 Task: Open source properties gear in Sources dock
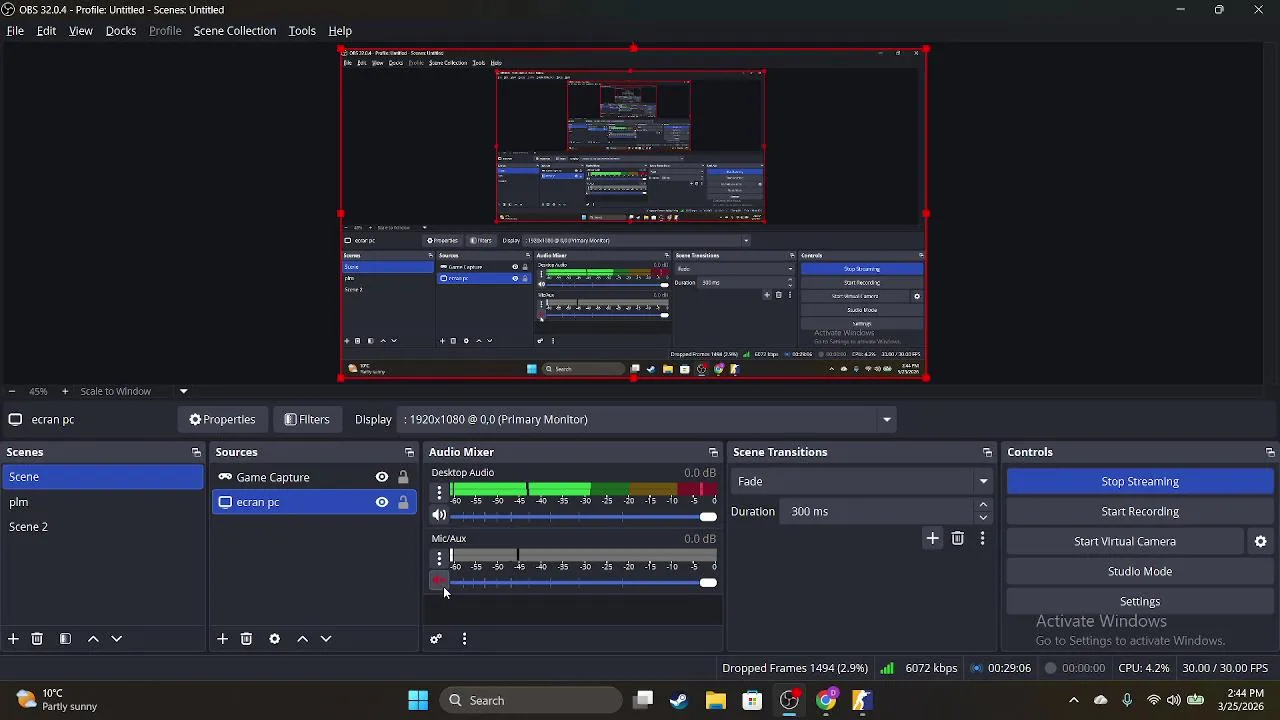point(274,639)
